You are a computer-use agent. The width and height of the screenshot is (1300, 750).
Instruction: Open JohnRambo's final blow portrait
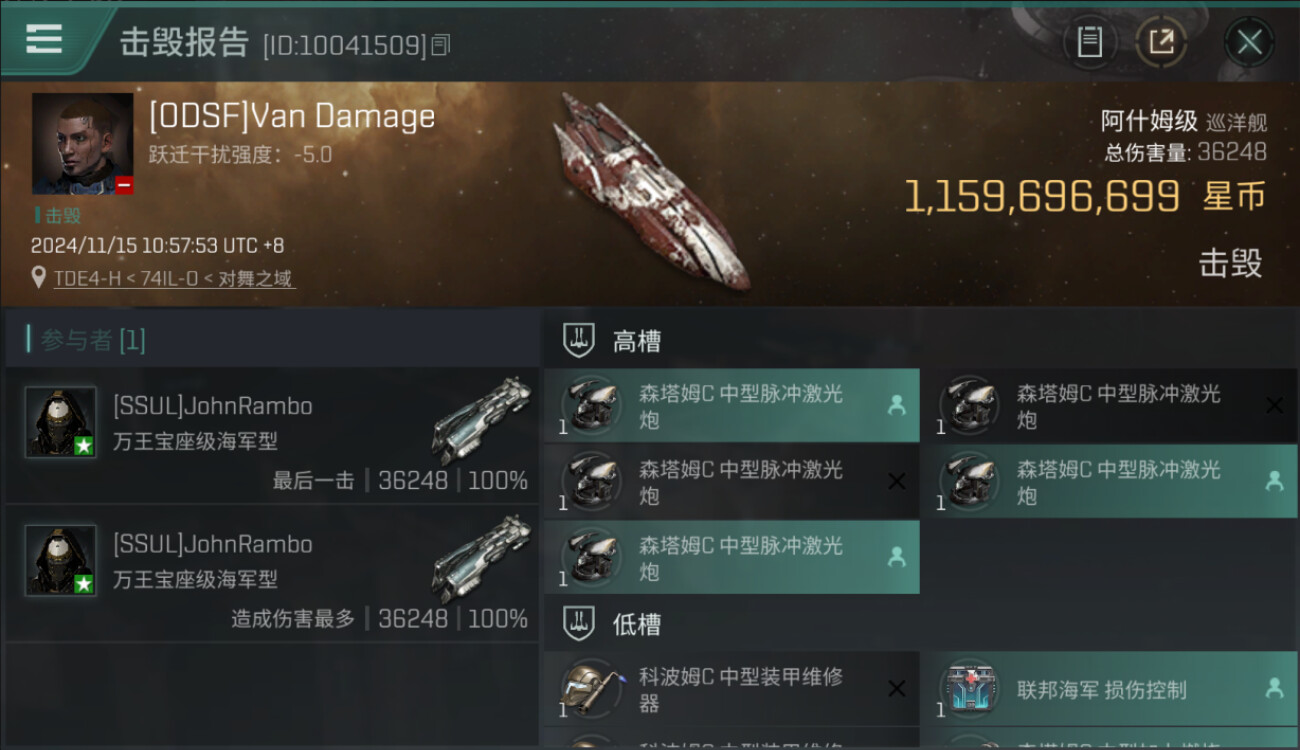pyautogui.click(x=61, y=422)
